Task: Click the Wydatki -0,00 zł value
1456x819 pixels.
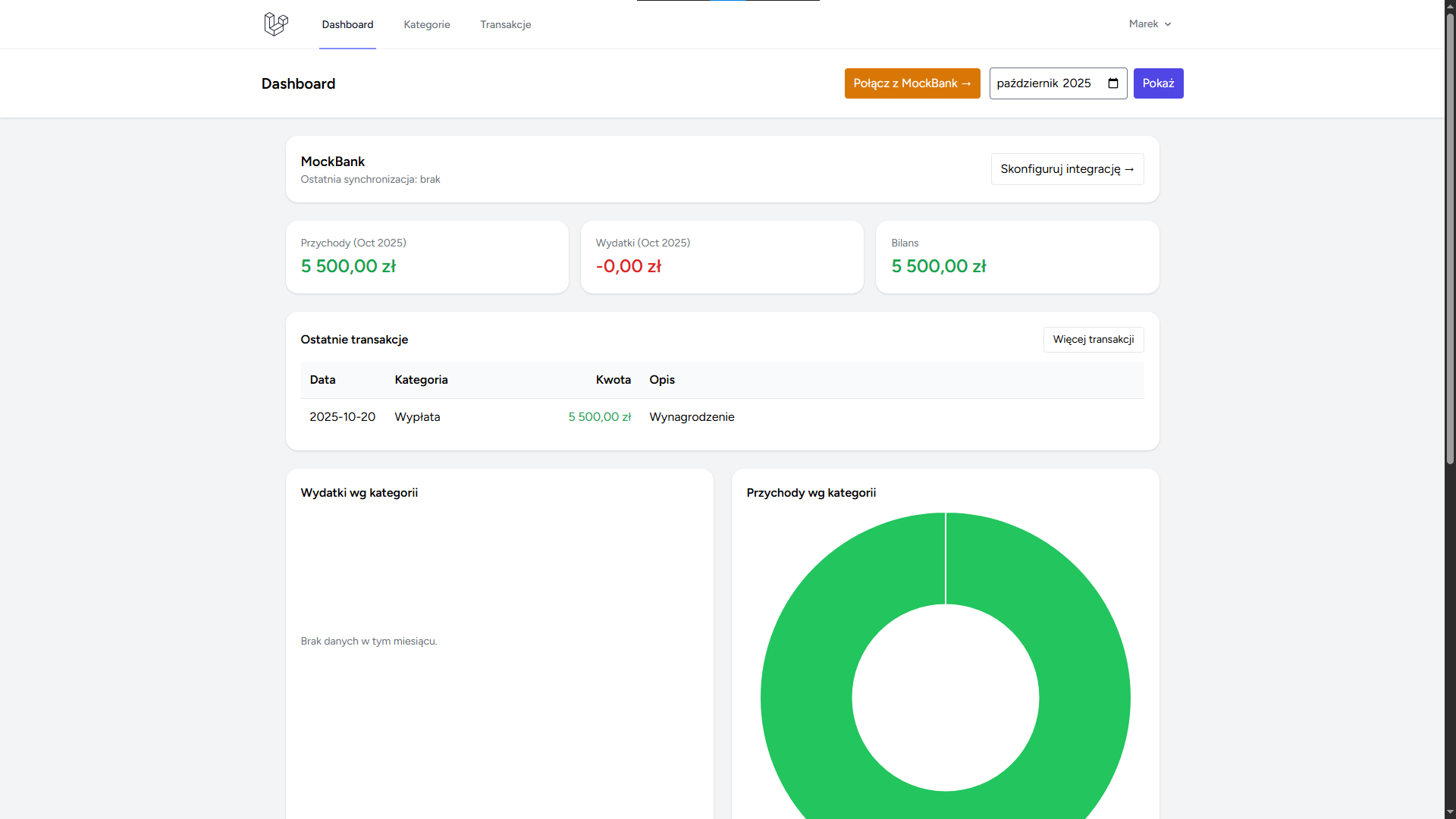Action: tap(629, 266)
